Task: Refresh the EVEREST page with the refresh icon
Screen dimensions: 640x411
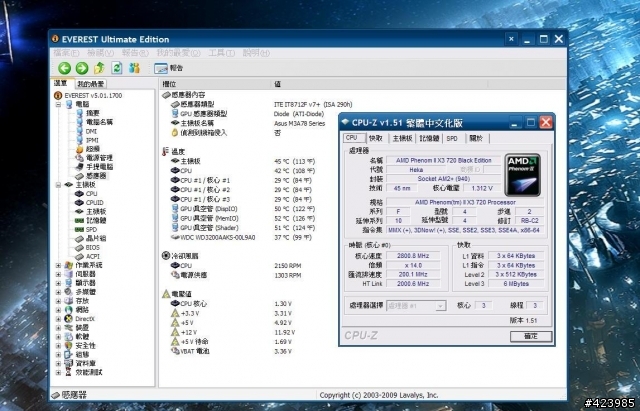Action: [x=117, y=68]
